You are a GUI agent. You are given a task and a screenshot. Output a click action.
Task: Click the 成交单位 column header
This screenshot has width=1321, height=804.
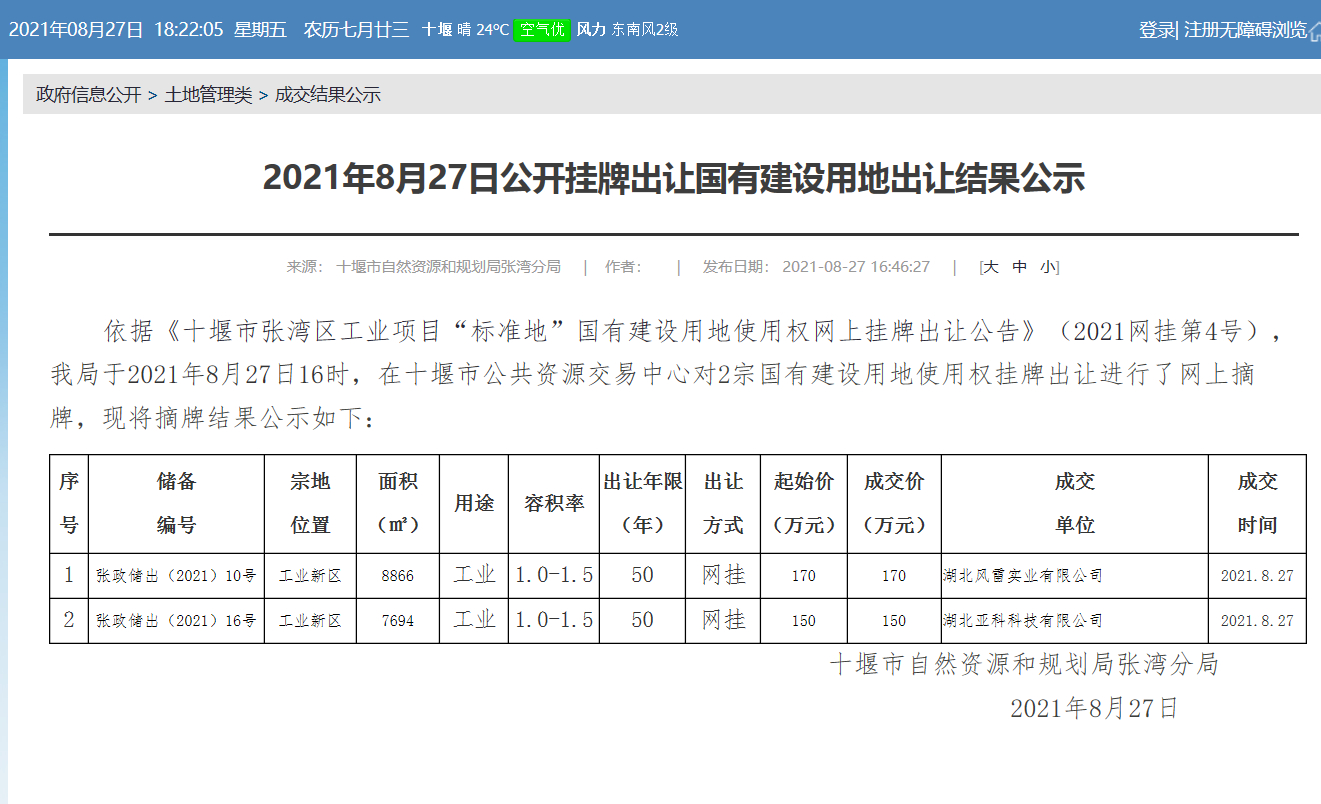pyautogui.click(x=1074, y=503)
